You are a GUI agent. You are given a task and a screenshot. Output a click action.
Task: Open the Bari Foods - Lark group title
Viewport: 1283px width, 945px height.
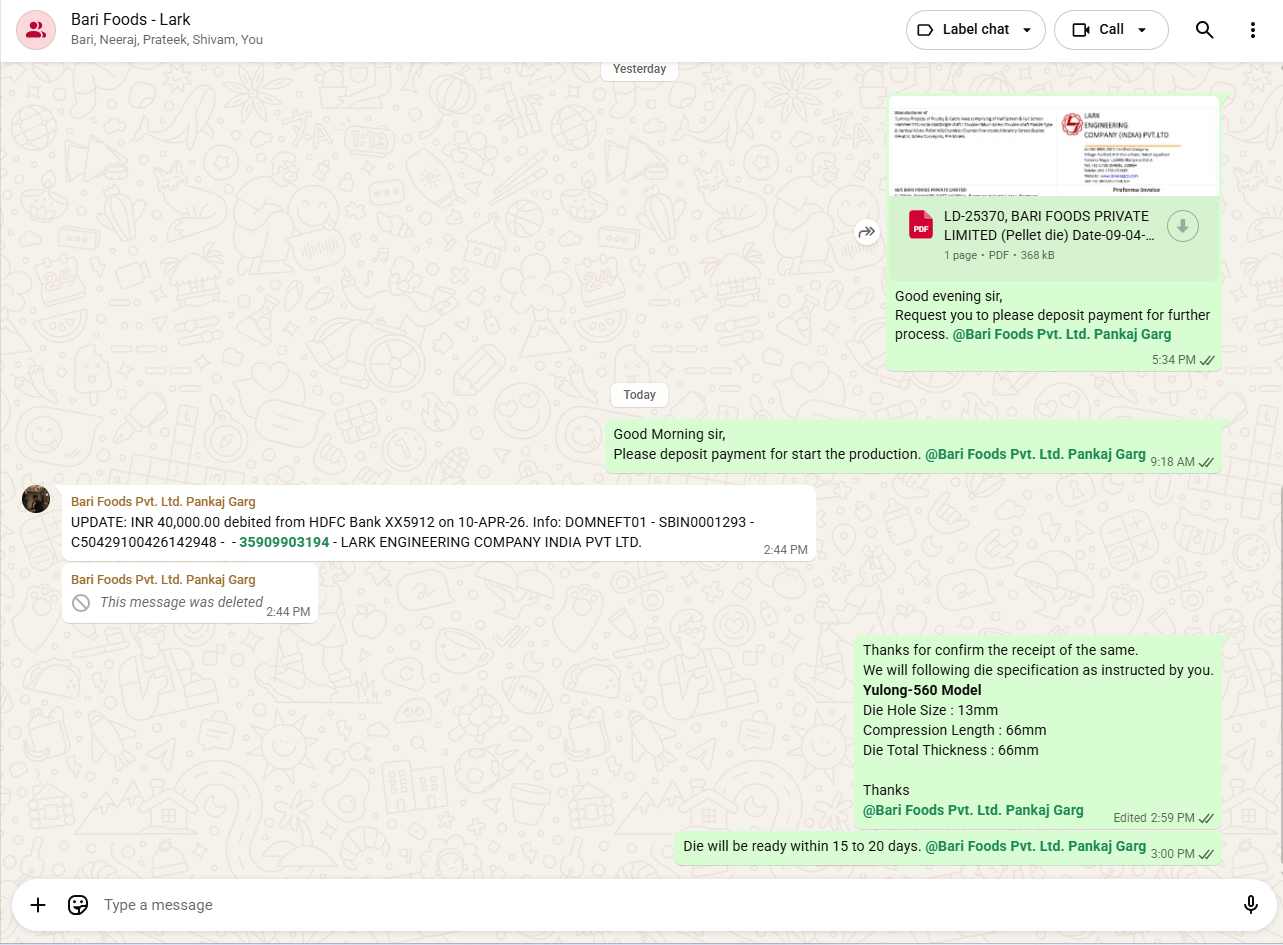pos(131,20)
